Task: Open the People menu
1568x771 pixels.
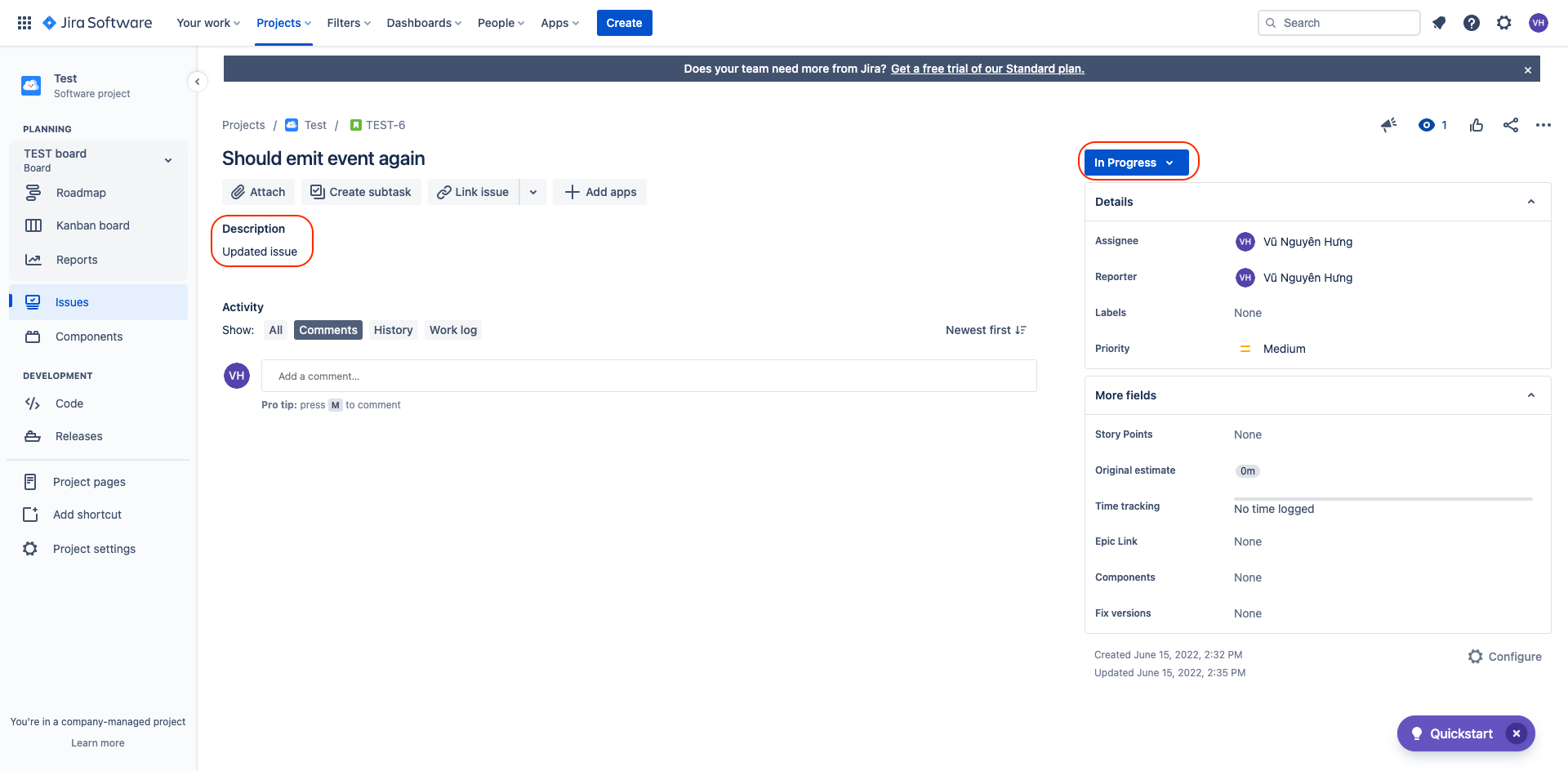Action: tap(500, 23)
